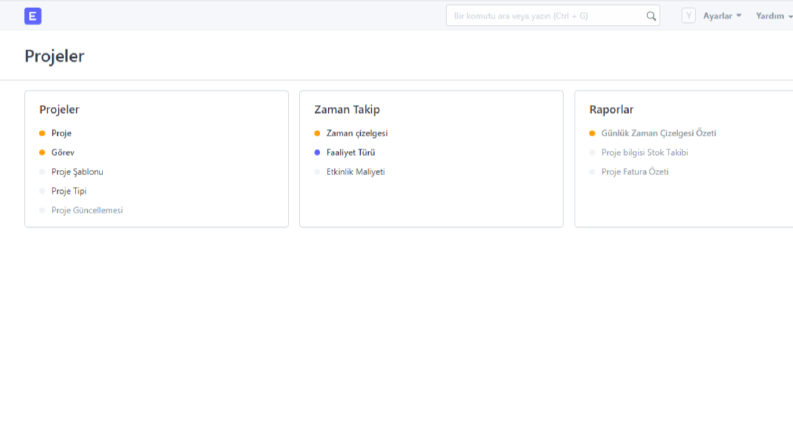Open Proje Fatura Özeti report
The height and width of the screenshot is (446, 793).
point(635,172)
